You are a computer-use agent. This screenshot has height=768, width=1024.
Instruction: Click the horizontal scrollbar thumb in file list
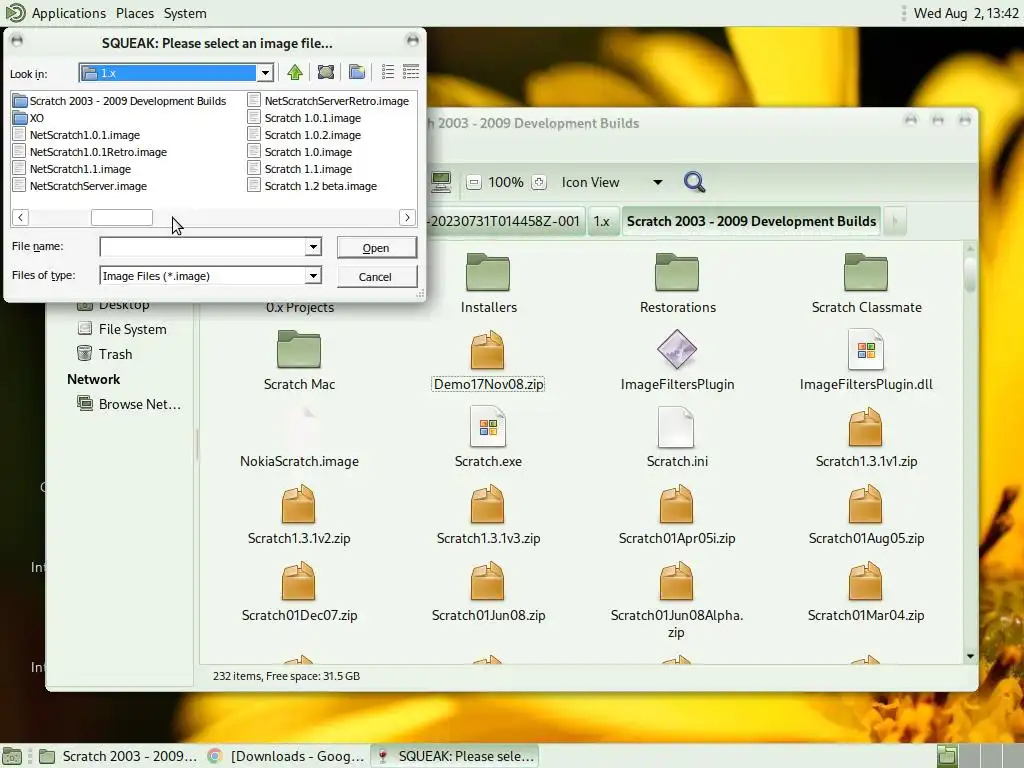coord(121,217)
